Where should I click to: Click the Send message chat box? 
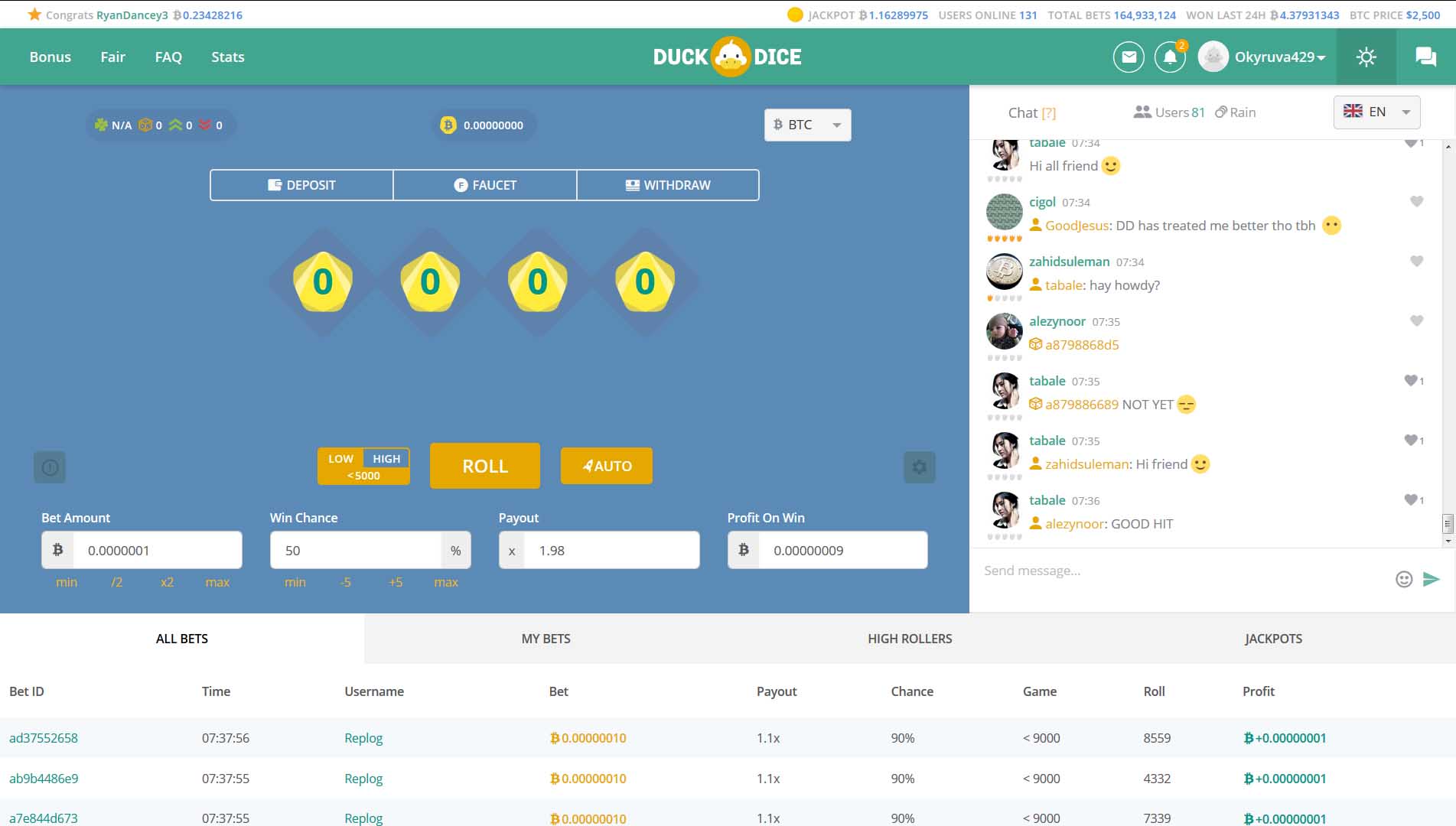(1184, 571)
